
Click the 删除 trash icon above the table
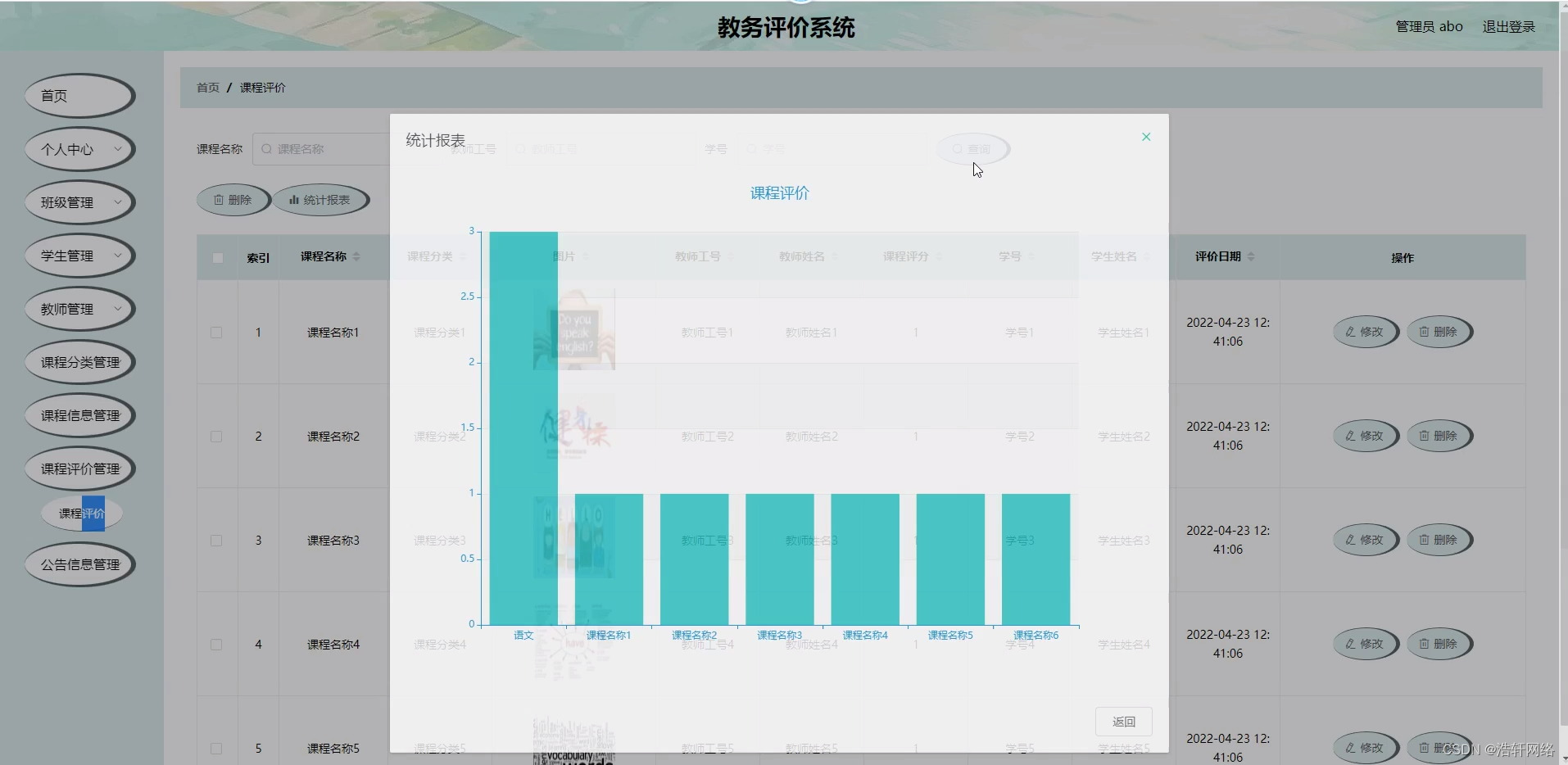tap(218, 199)
